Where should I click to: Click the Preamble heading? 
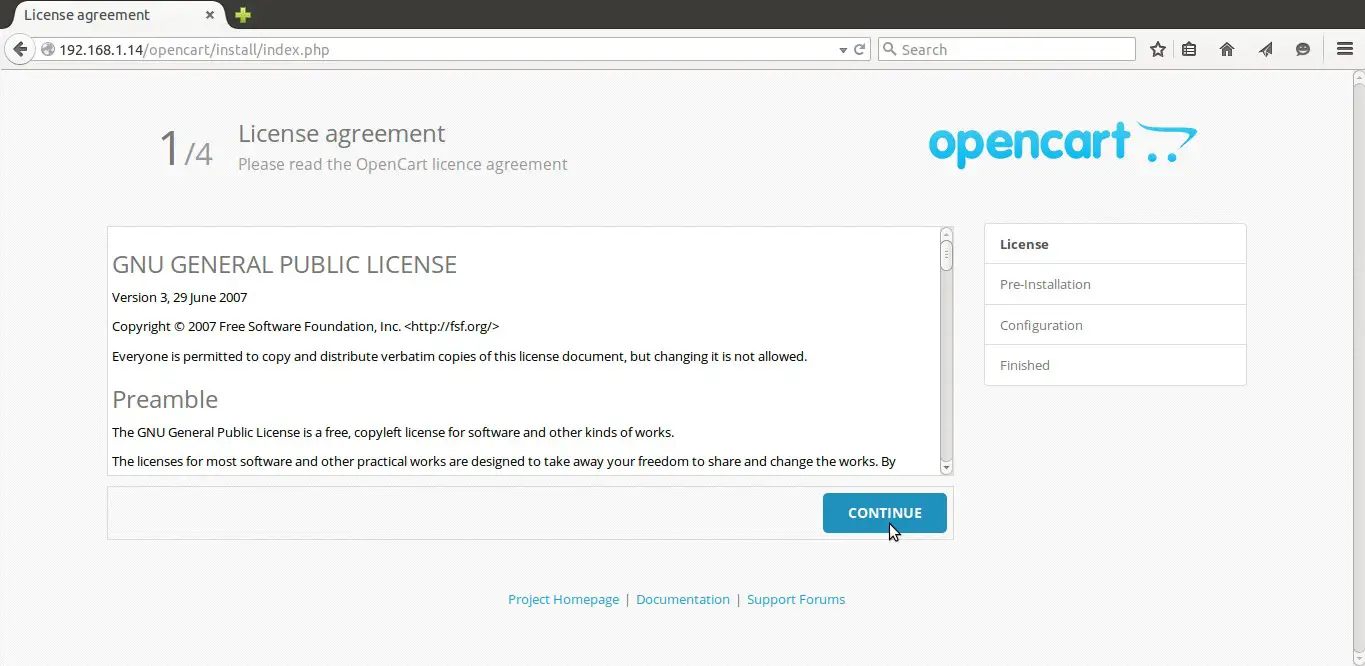(165, 399)
